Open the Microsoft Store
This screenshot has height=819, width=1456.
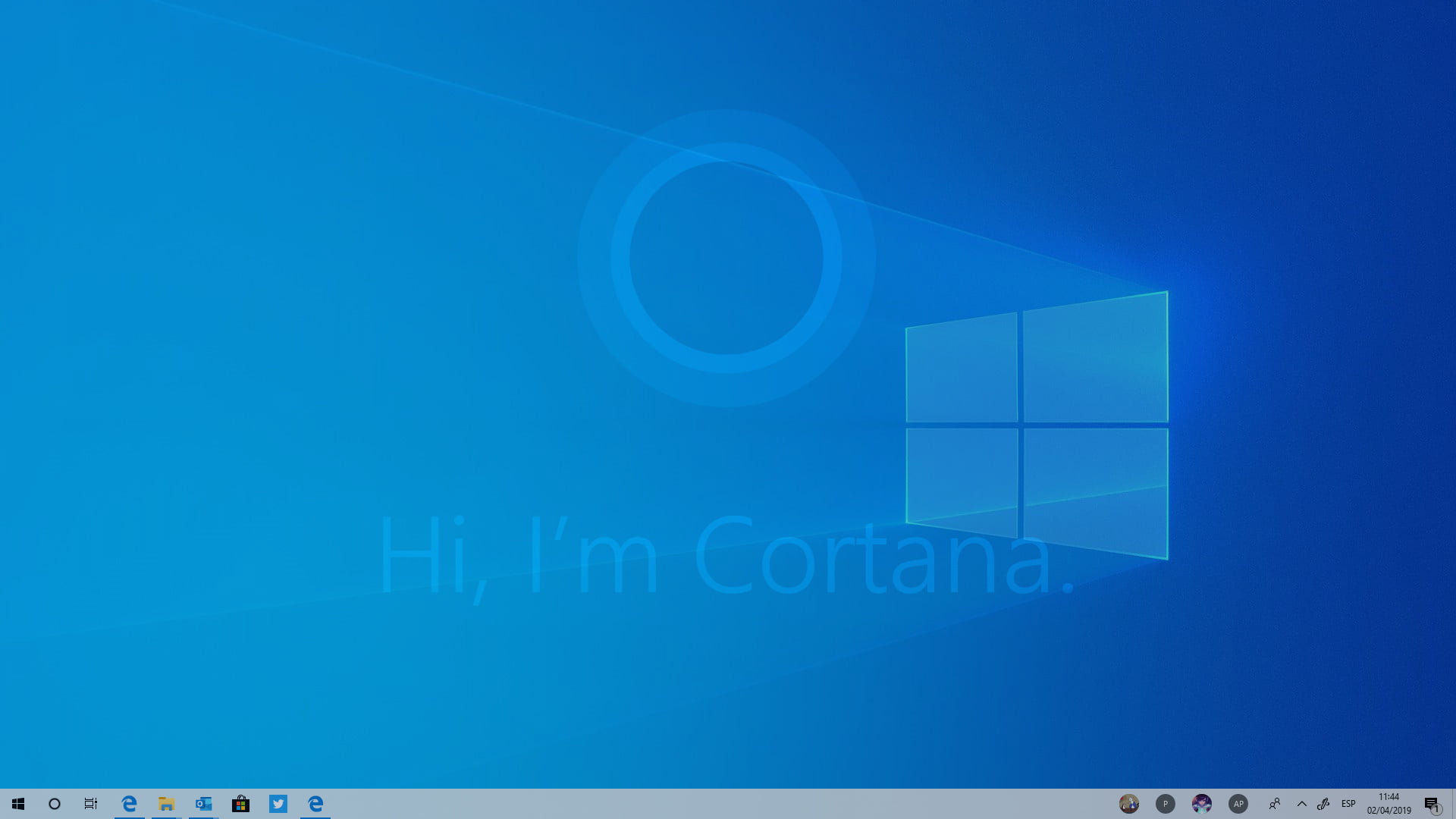pos(241,804)
